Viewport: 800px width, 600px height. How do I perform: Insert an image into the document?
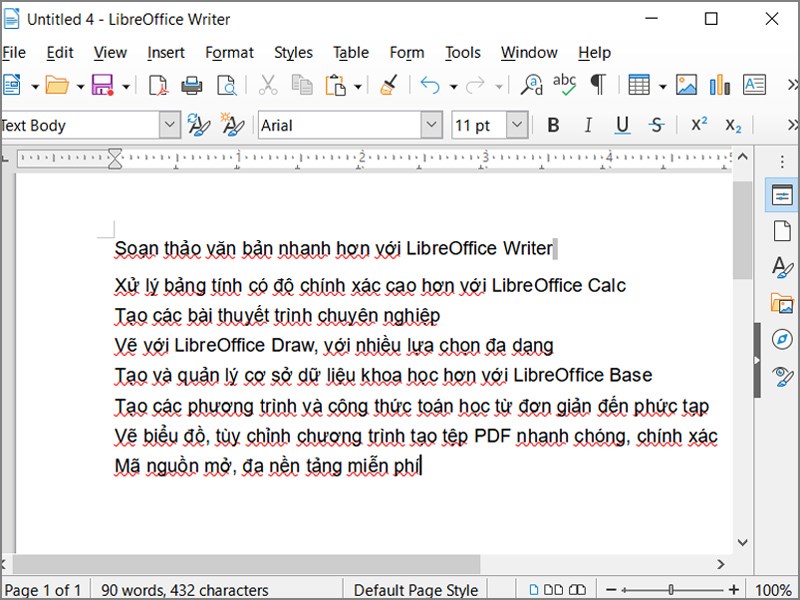point(687,85)
